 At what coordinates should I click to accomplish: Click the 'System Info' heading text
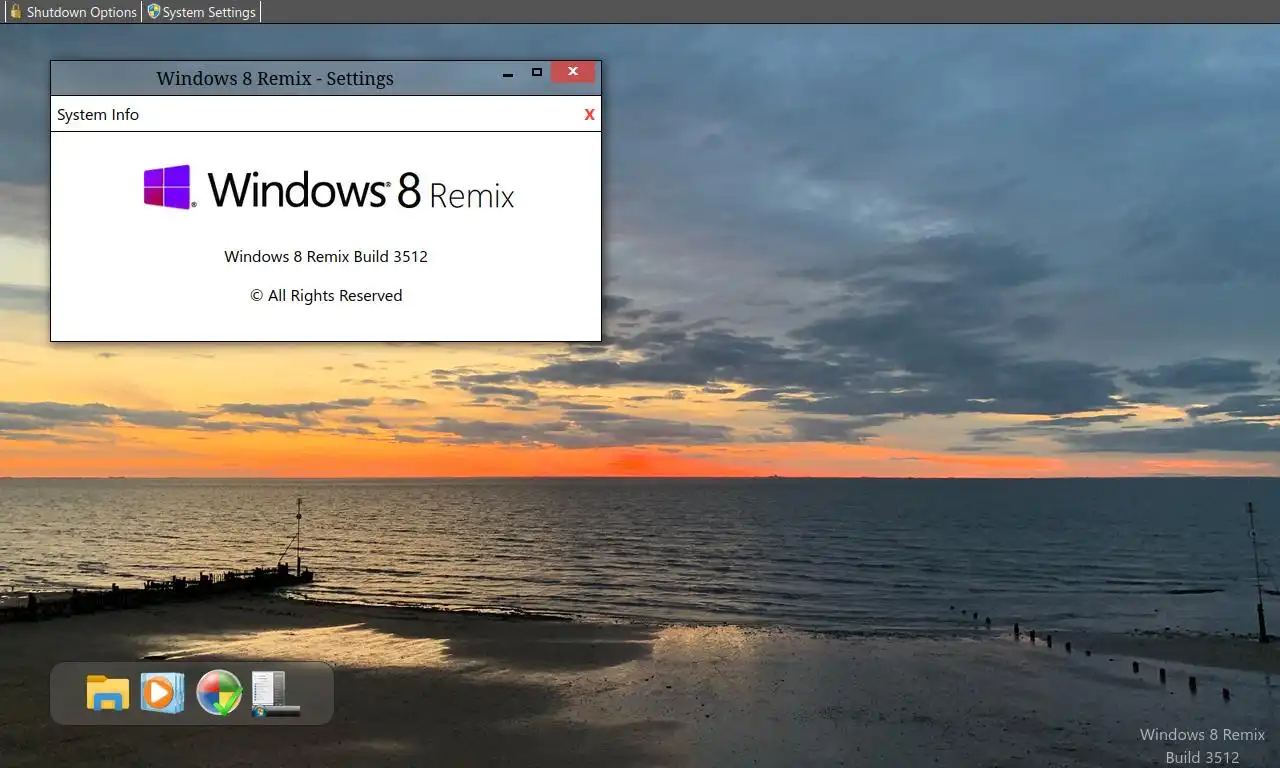point(98,114)
